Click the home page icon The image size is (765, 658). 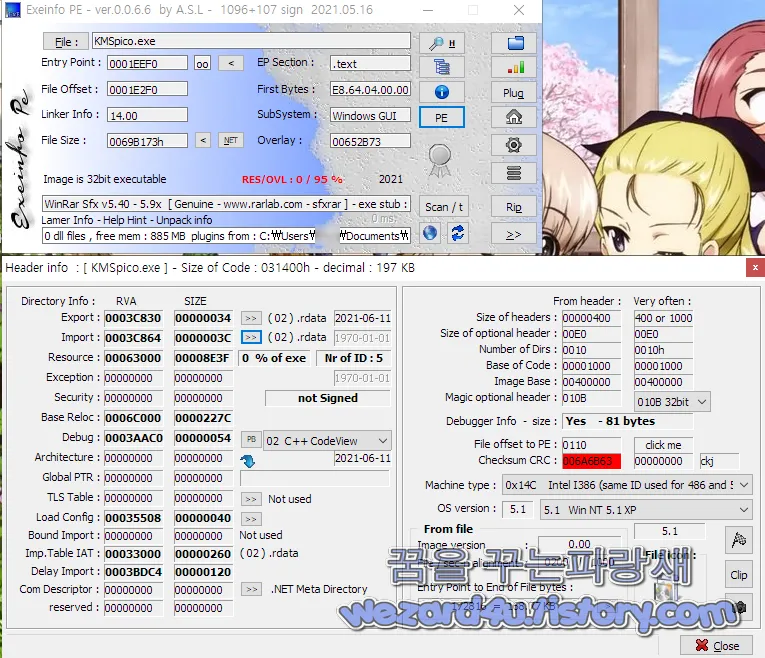tap(514, 117)
